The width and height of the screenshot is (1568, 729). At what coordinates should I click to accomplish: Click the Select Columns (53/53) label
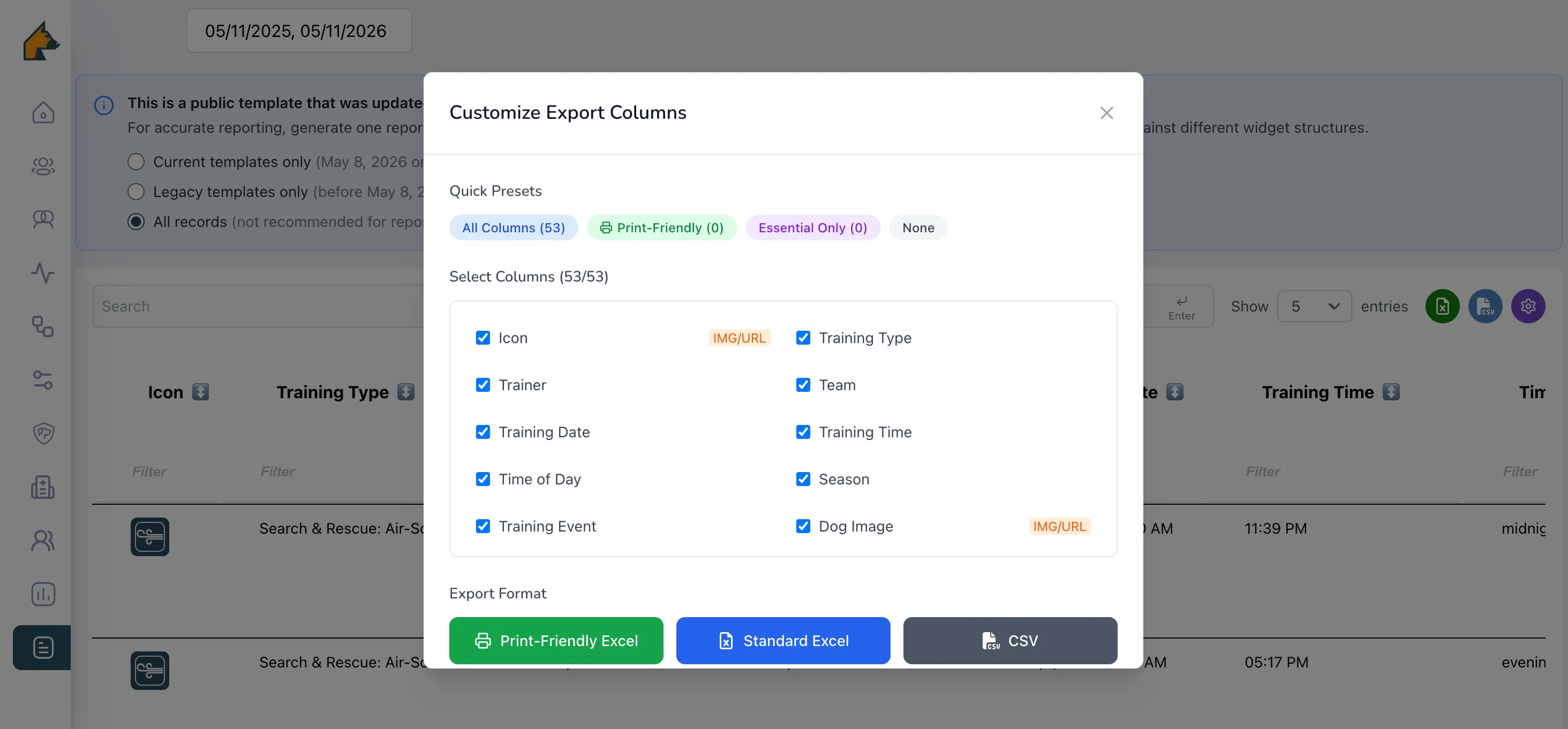pyautogui.click(x=529, y=276)
